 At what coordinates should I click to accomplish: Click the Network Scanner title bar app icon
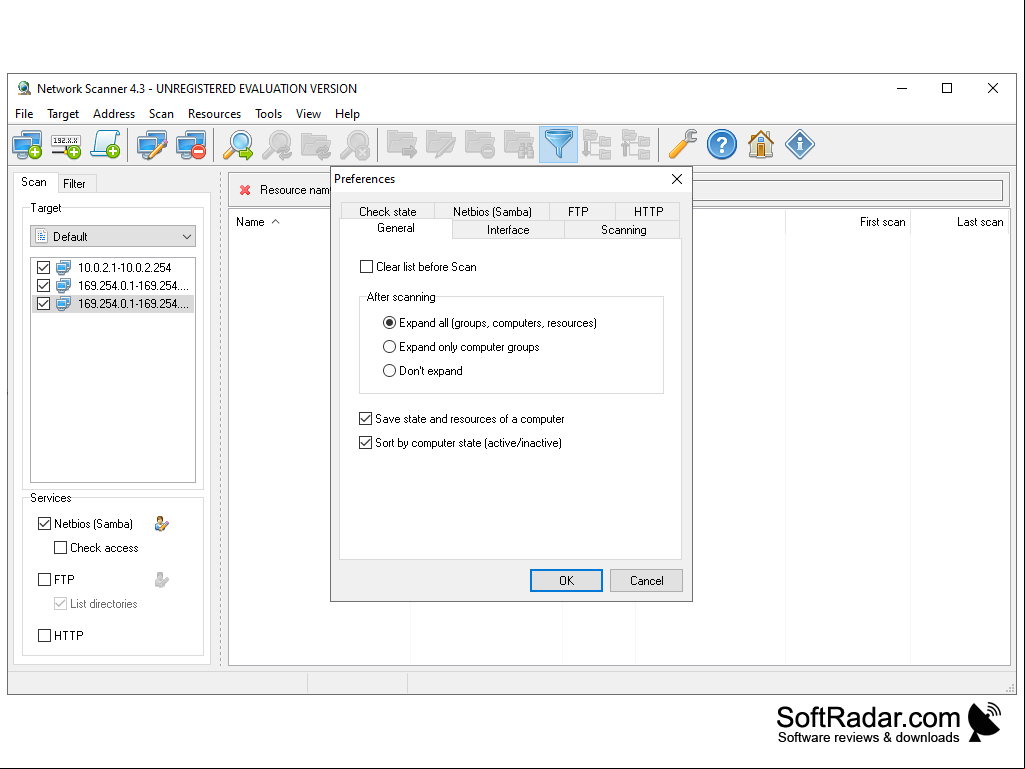click(24, 88)
